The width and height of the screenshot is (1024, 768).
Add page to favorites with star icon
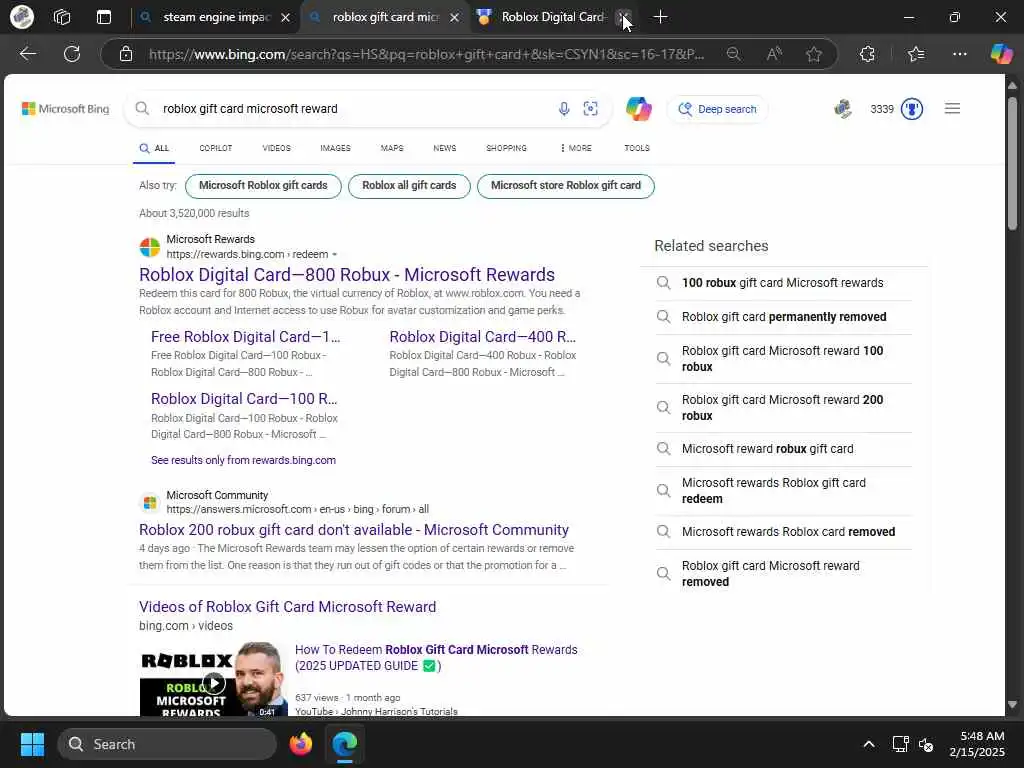pos(814,54)
